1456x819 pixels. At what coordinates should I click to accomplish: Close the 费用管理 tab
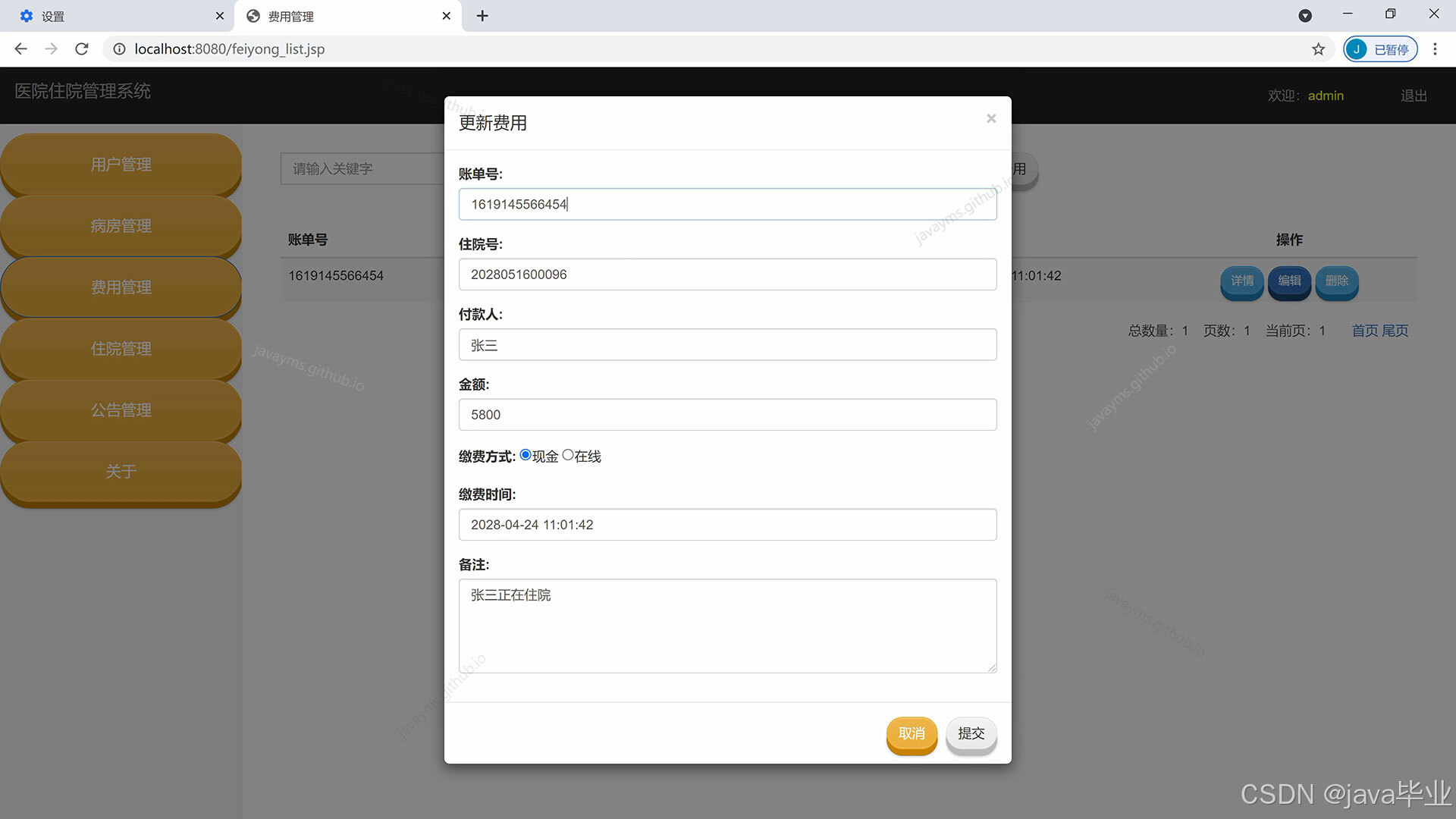pyautogui.click(x=446, y=16)
